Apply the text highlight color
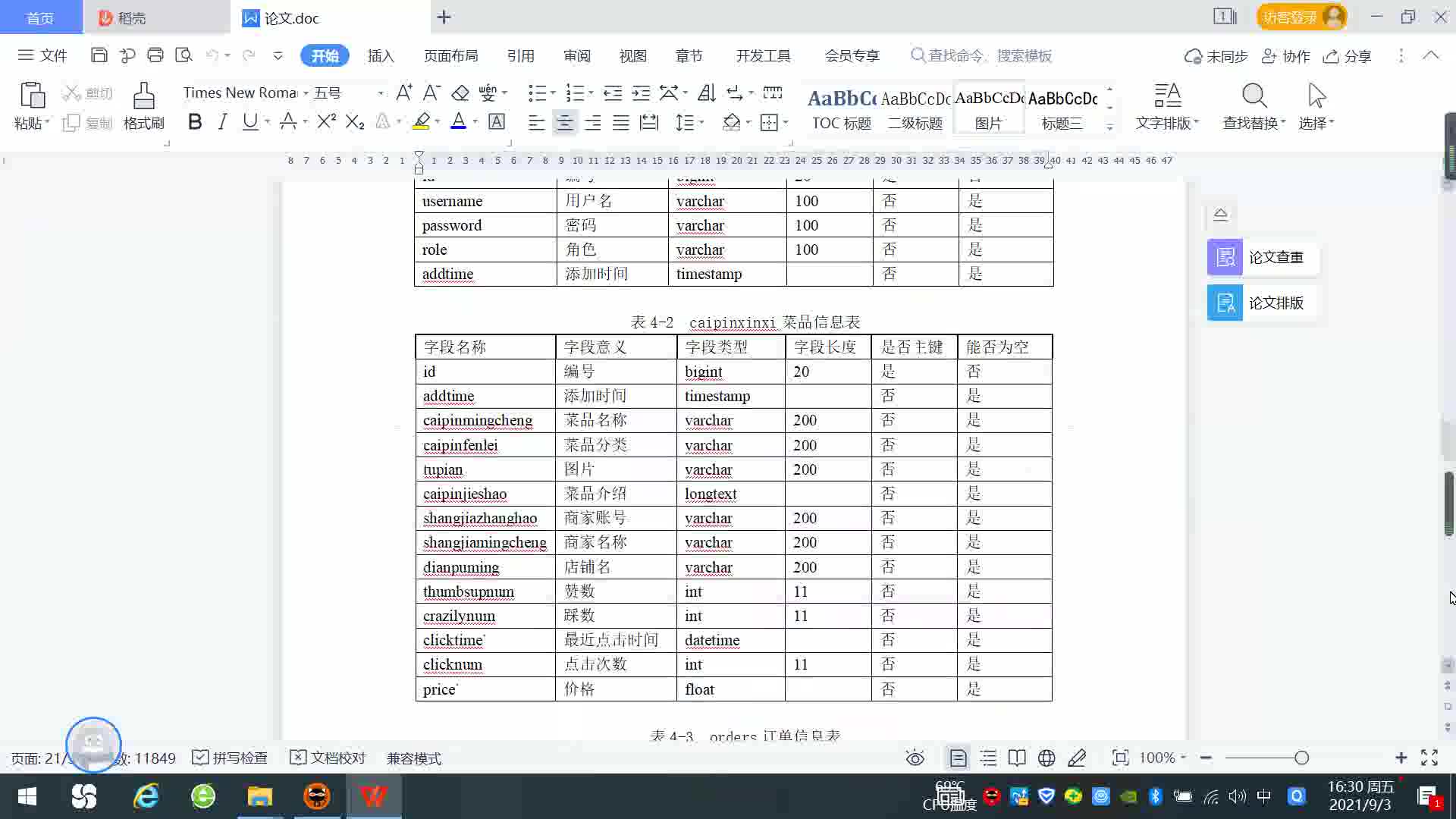Image resolution: width=1456 pixels, height=819 pixels. click(x=422, y=121)
